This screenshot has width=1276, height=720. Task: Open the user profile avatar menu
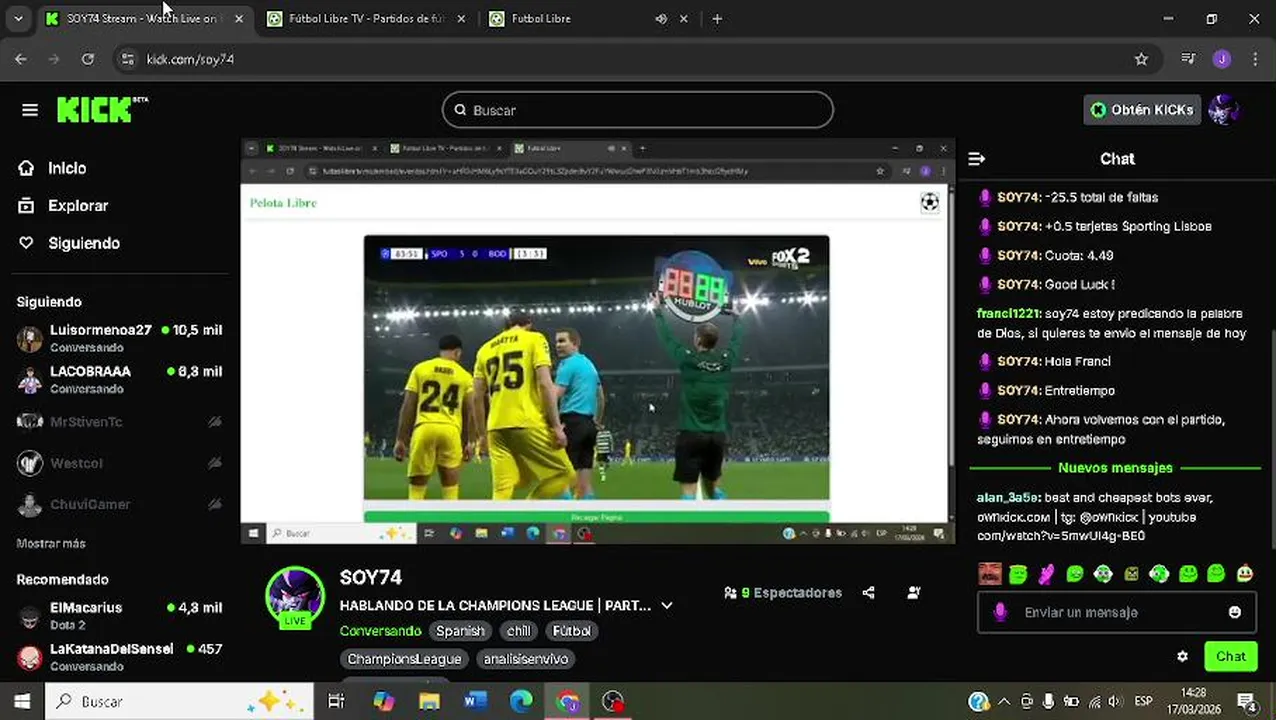click(1224, 110)
